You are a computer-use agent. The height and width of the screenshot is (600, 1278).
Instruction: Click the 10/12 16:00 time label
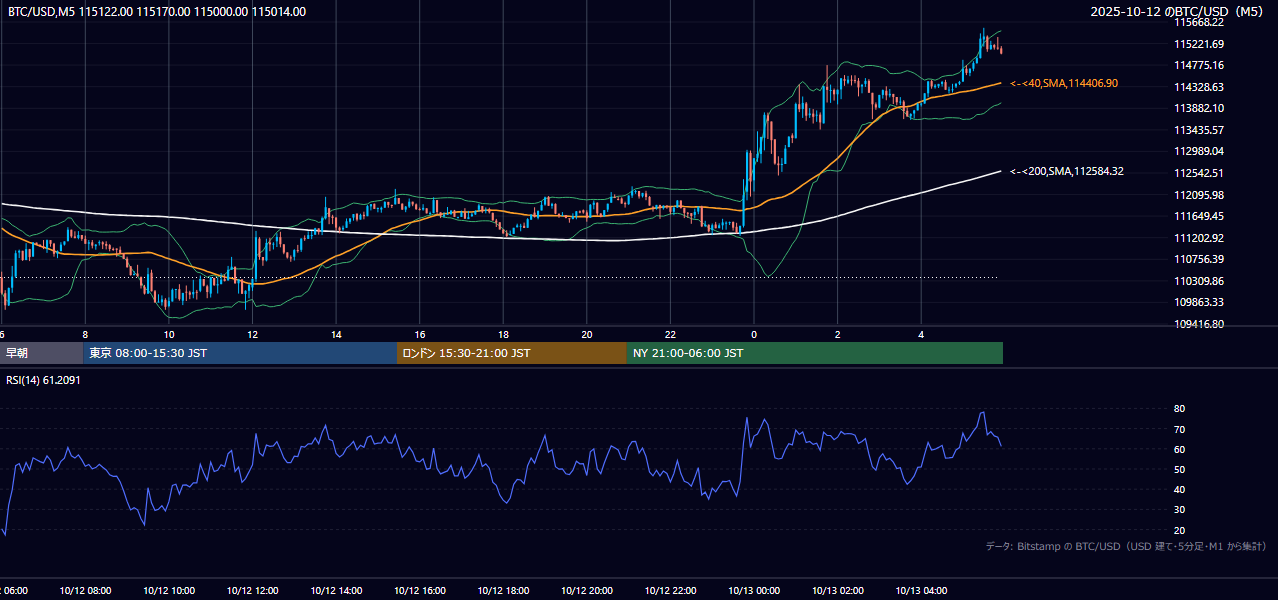click(x=420, y=591)
